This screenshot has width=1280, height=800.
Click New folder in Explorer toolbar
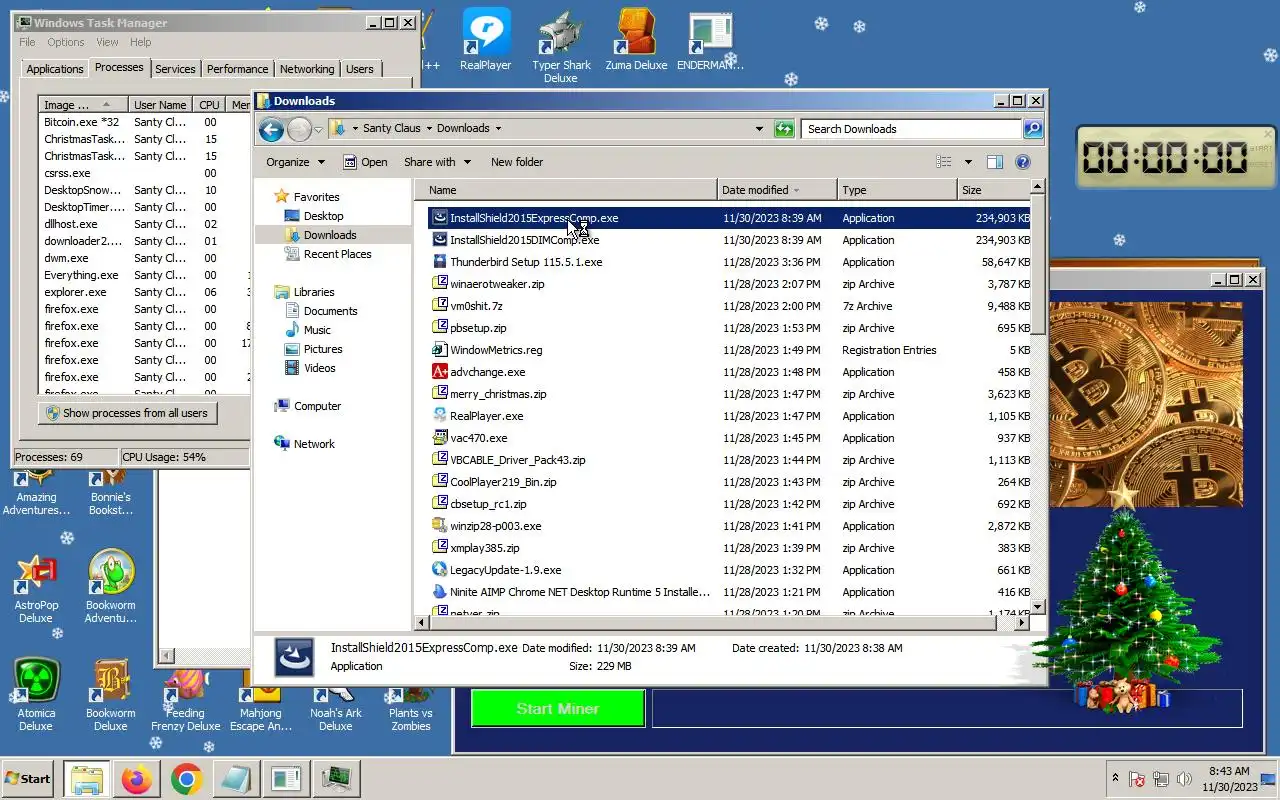517,162
